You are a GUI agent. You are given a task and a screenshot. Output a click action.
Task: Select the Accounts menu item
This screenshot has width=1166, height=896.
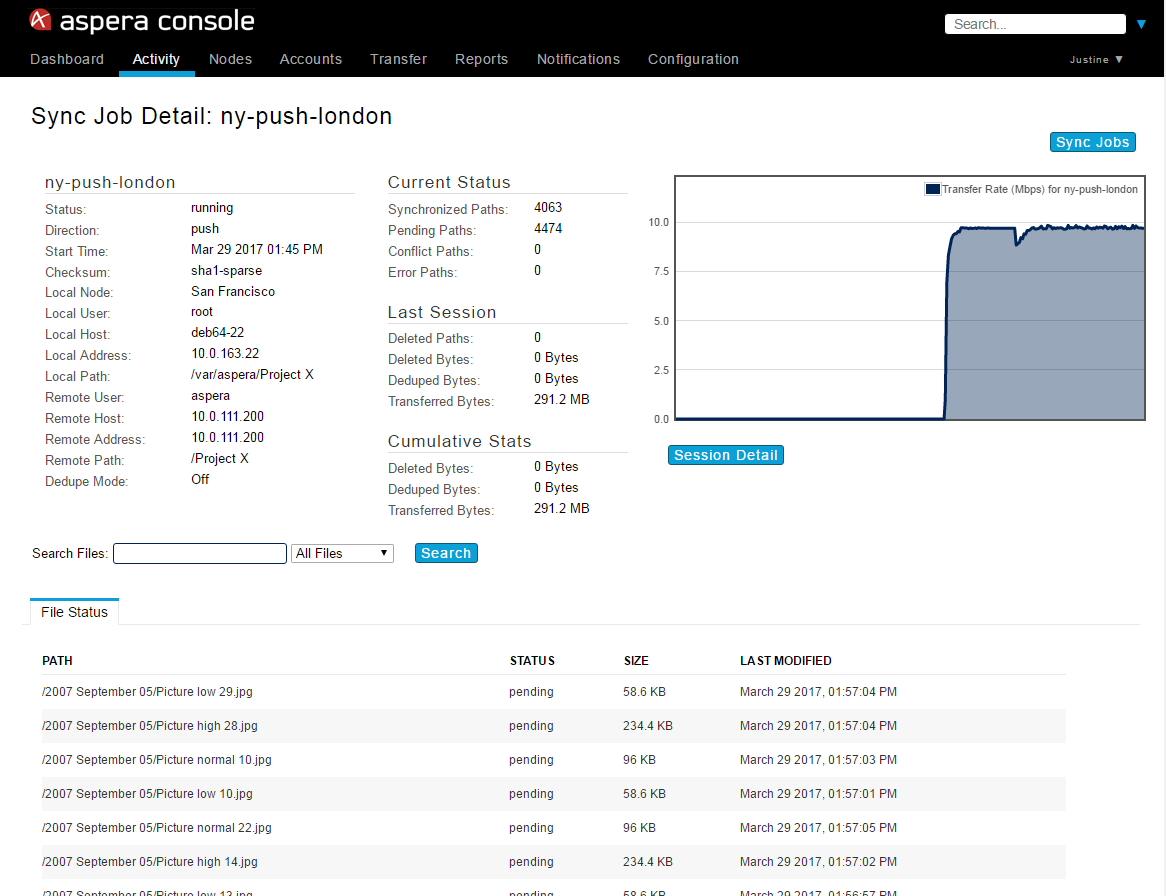(311, 59)
